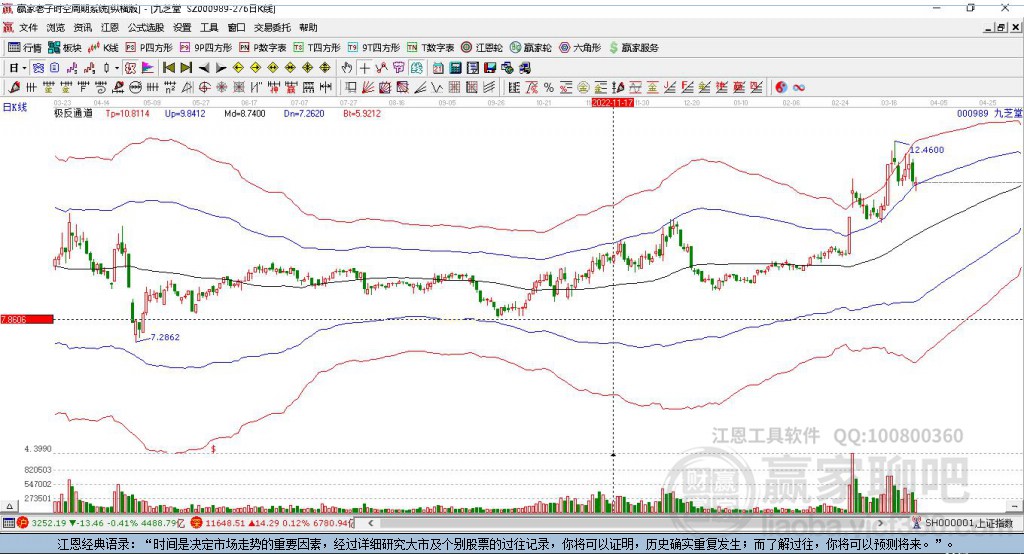Jump to first bar icon

tap(168, 68)
